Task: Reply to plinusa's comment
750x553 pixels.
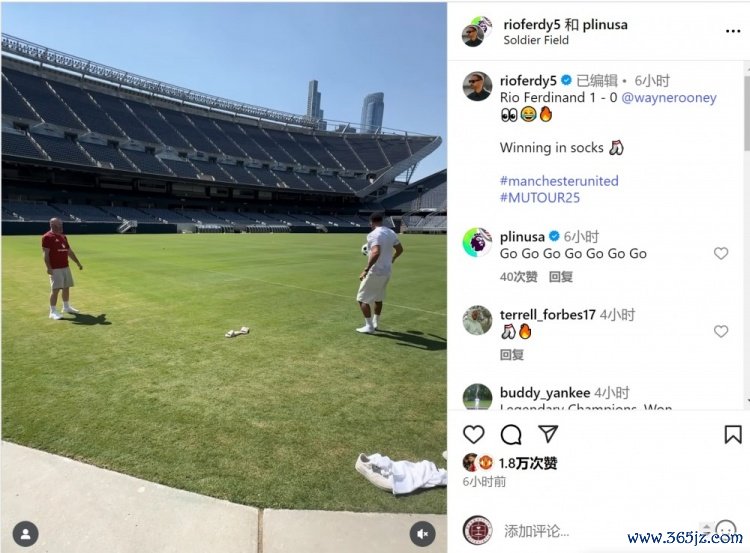Action: click(561, 277)
